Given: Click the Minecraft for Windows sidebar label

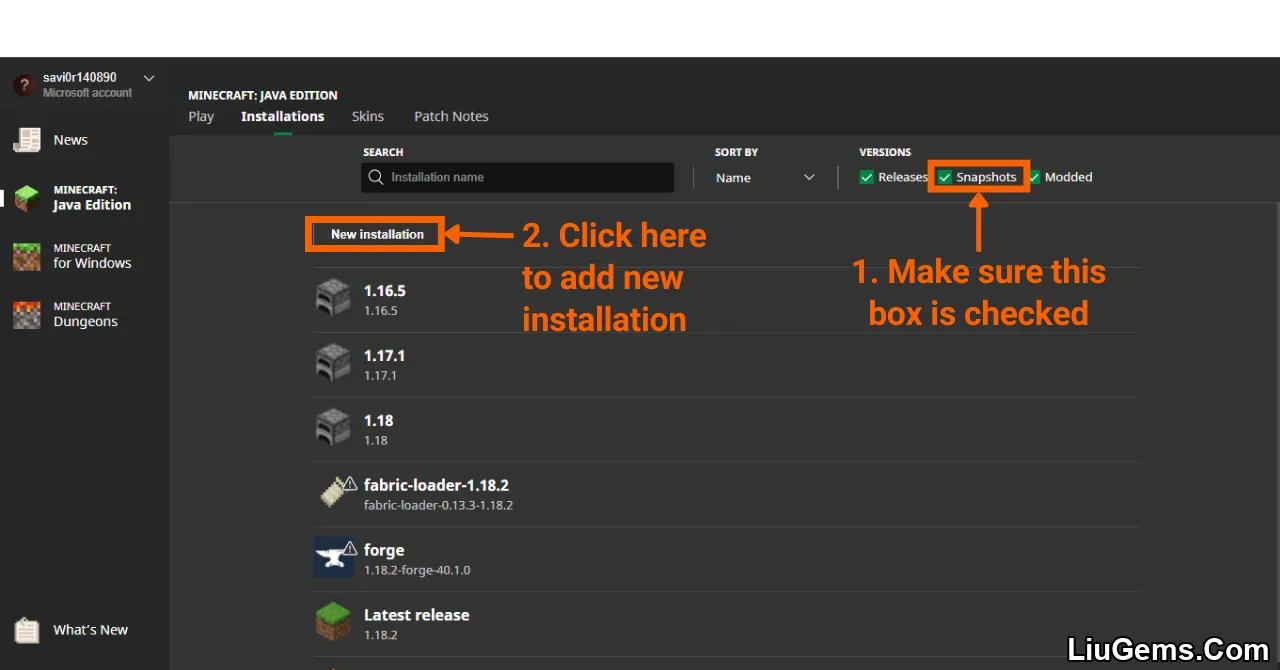Looking at the screenshot, I should [x=92, y=256].
